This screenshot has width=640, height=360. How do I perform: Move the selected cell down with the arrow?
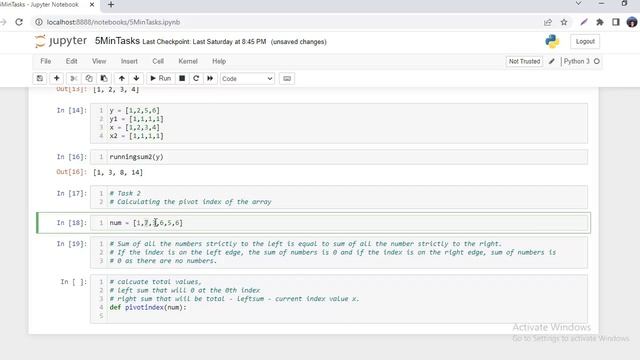point(136,78)
